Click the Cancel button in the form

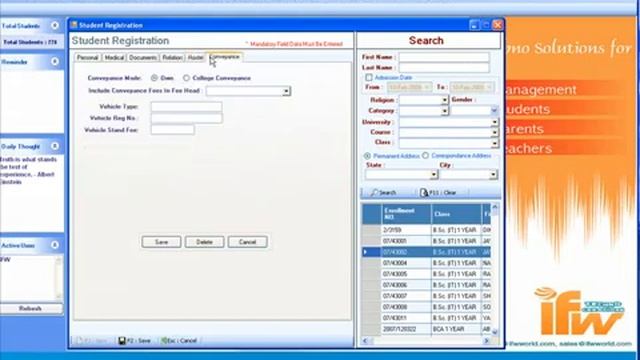[x=247, y=242]
